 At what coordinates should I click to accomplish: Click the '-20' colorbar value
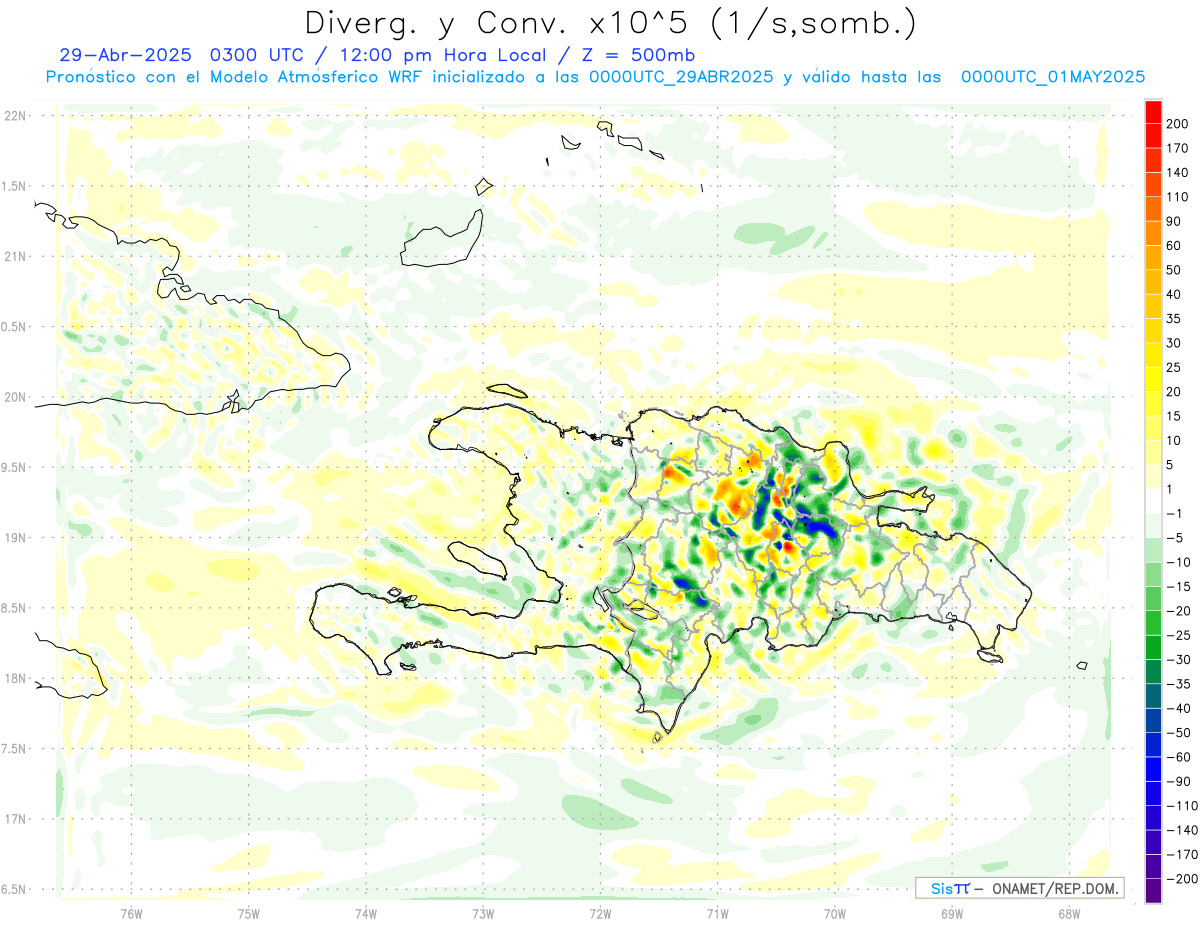(1178, 611)
